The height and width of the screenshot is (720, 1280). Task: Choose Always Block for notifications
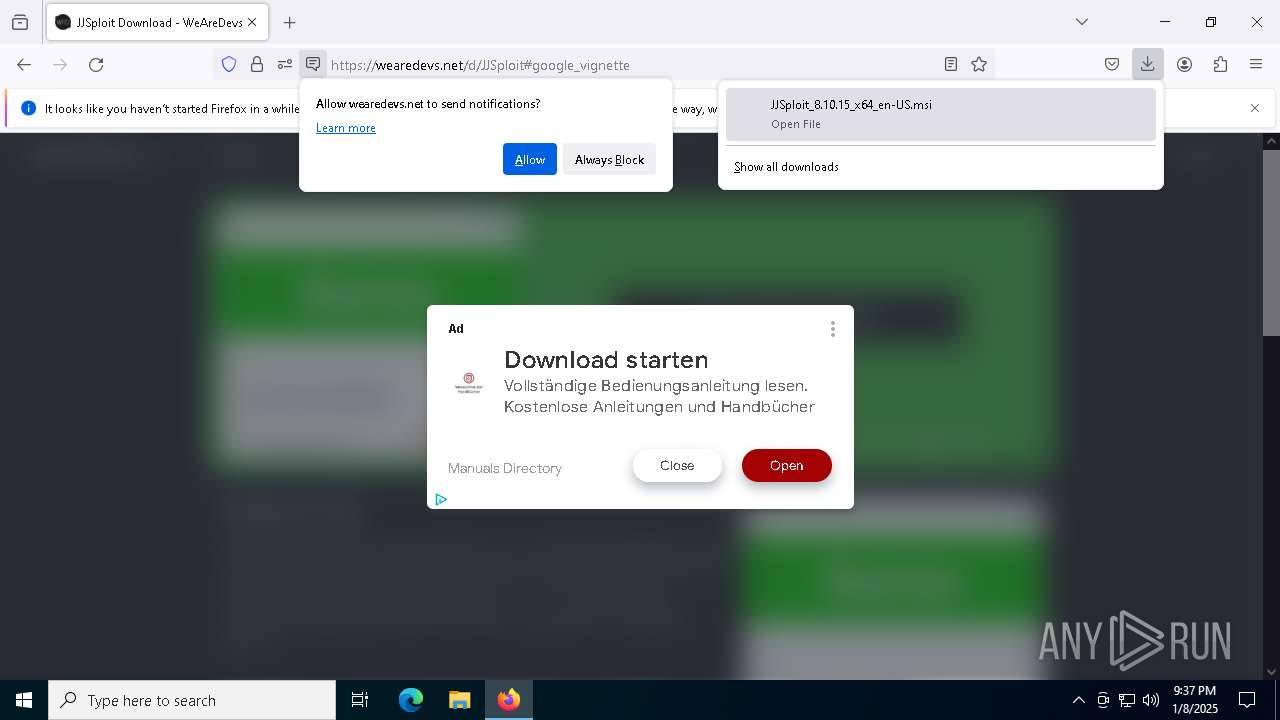click(x=609, y=159)
